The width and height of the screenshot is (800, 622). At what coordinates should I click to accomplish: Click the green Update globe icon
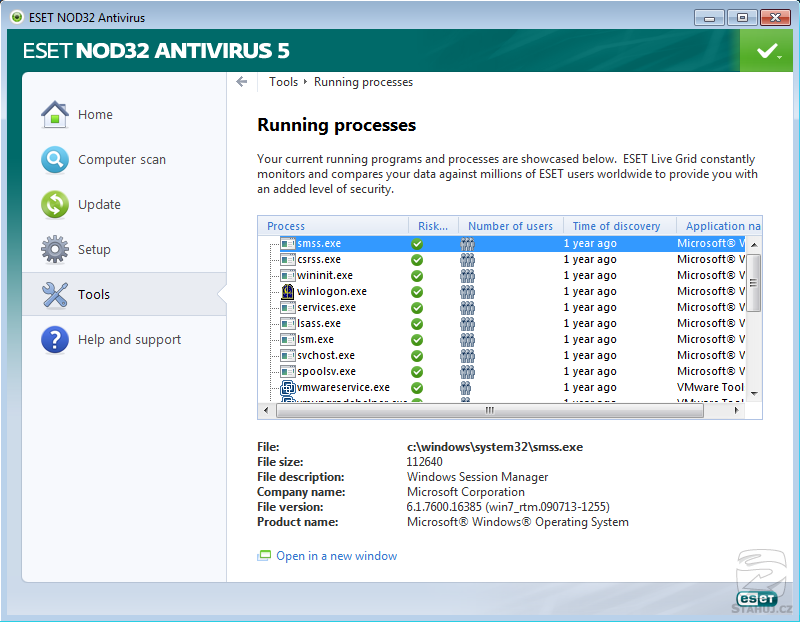pyautogui.click(x=54, y=205)
